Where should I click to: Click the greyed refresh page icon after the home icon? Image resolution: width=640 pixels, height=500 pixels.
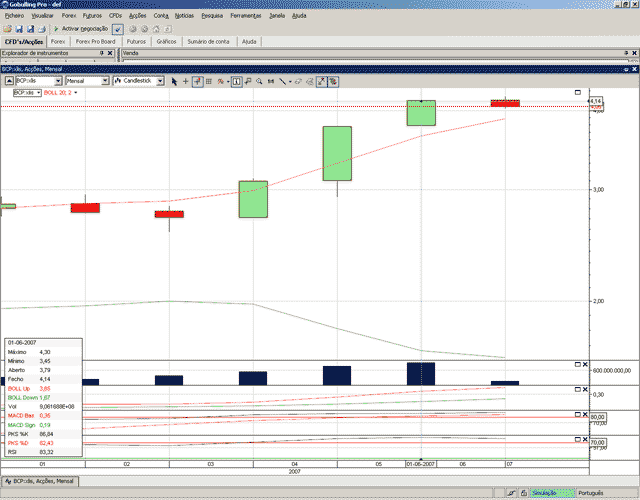167,29
